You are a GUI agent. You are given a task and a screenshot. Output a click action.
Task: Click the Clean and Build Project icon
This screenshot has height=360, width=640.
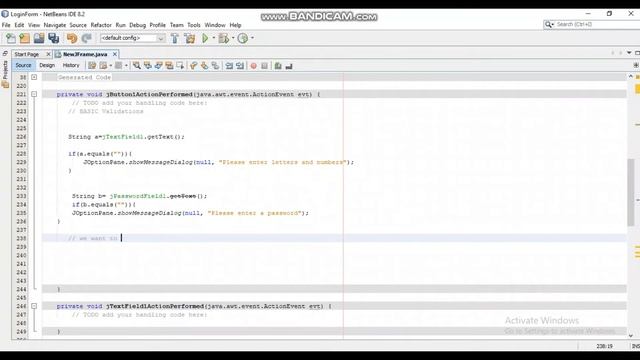pos(190,38)
